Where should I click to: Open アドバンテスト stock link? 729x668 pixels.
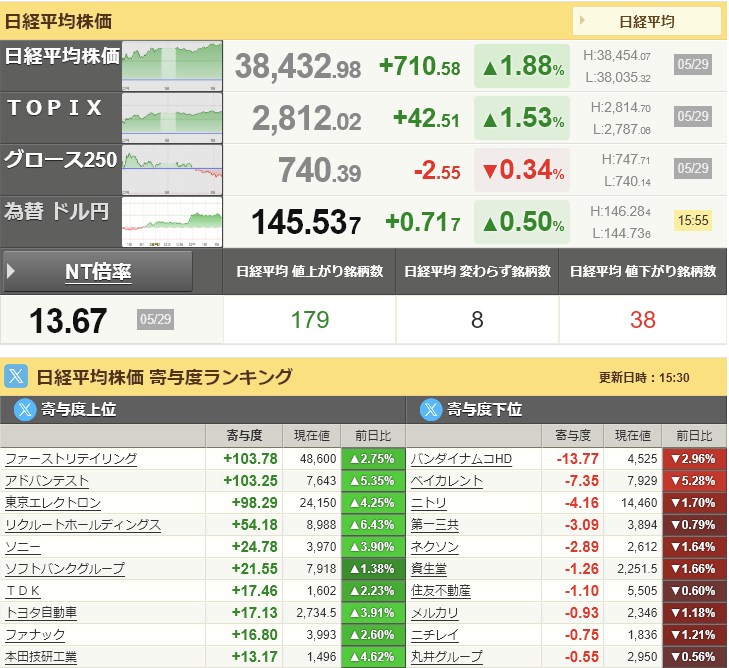(x=47, y=481)
